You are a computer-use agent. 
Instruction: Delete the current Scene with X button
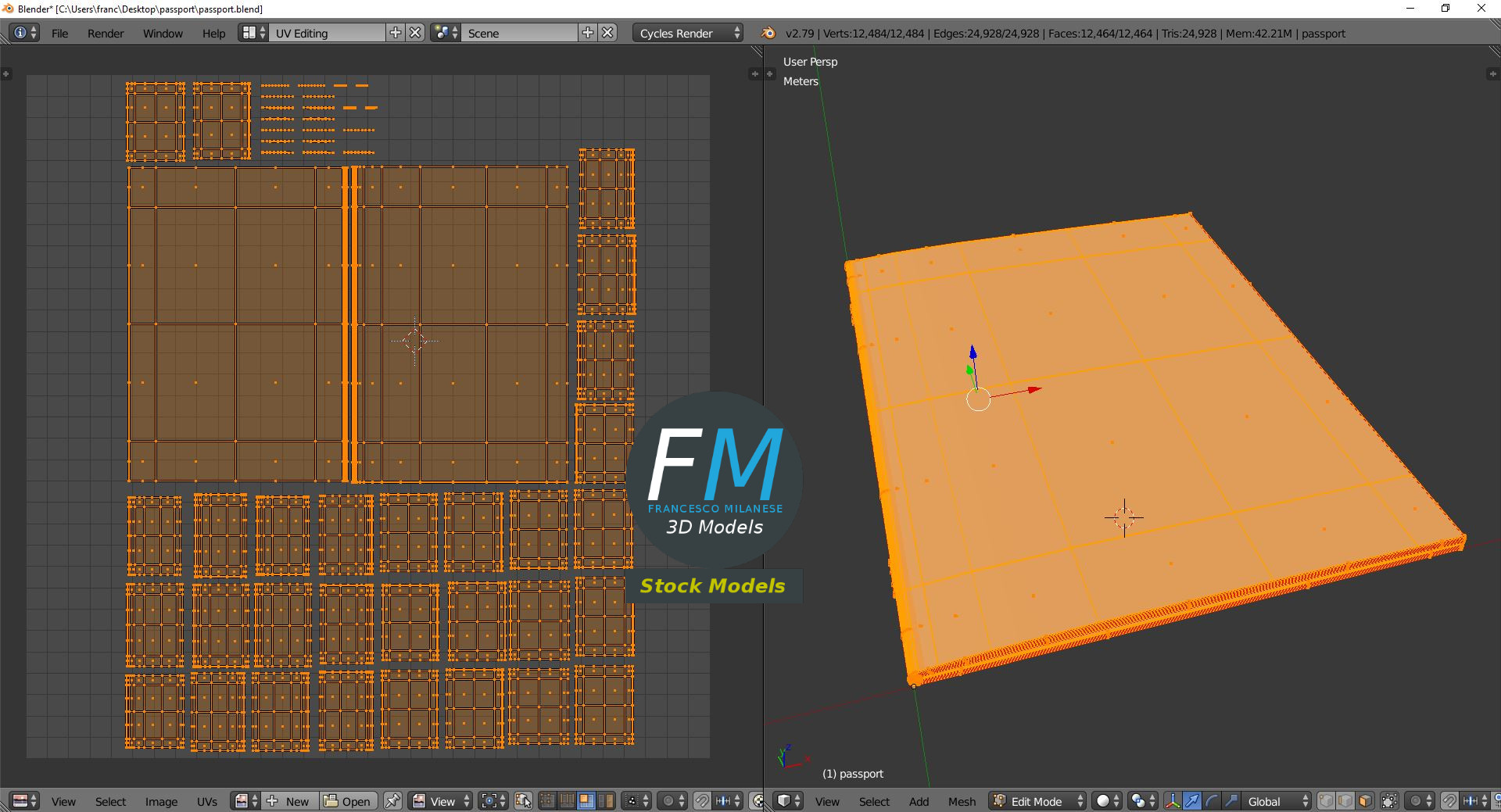(607, 33)
